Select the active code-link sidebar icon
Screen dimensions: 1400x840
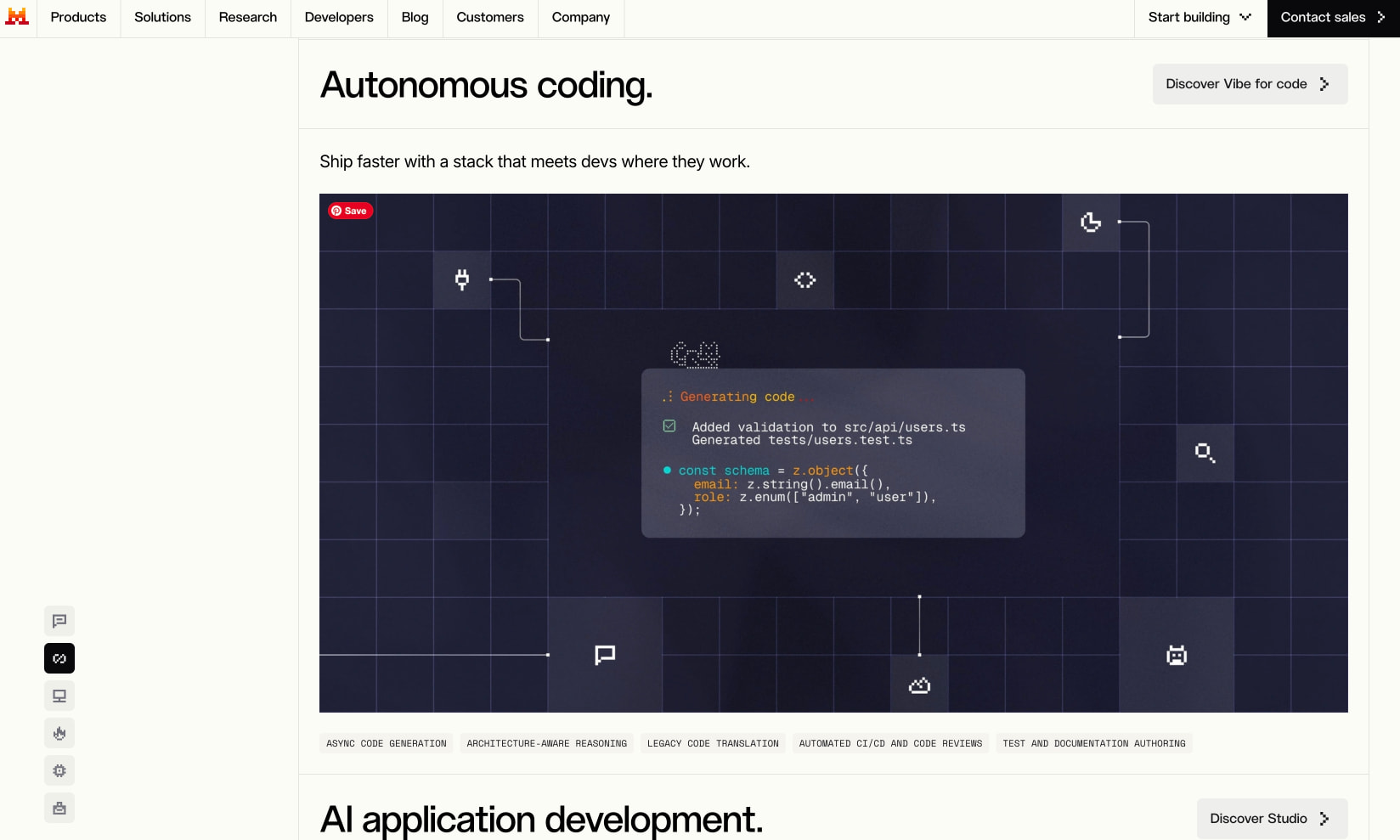pyautogui.click(x=59, y=658)
